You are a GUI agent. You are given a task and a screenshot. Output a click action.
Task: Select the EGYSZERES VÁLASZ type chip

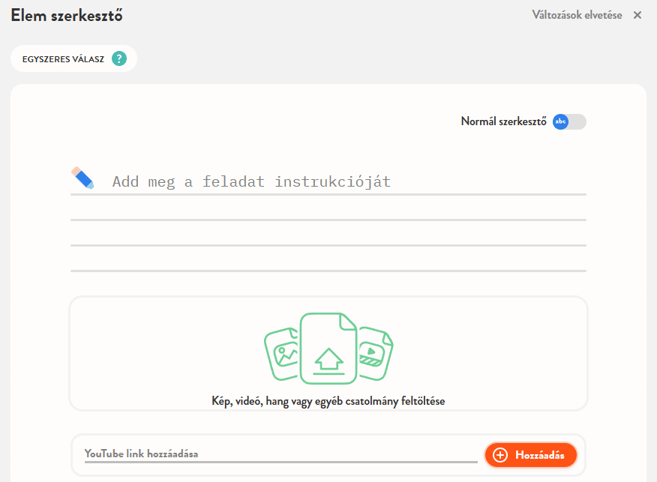pos(63,59)
